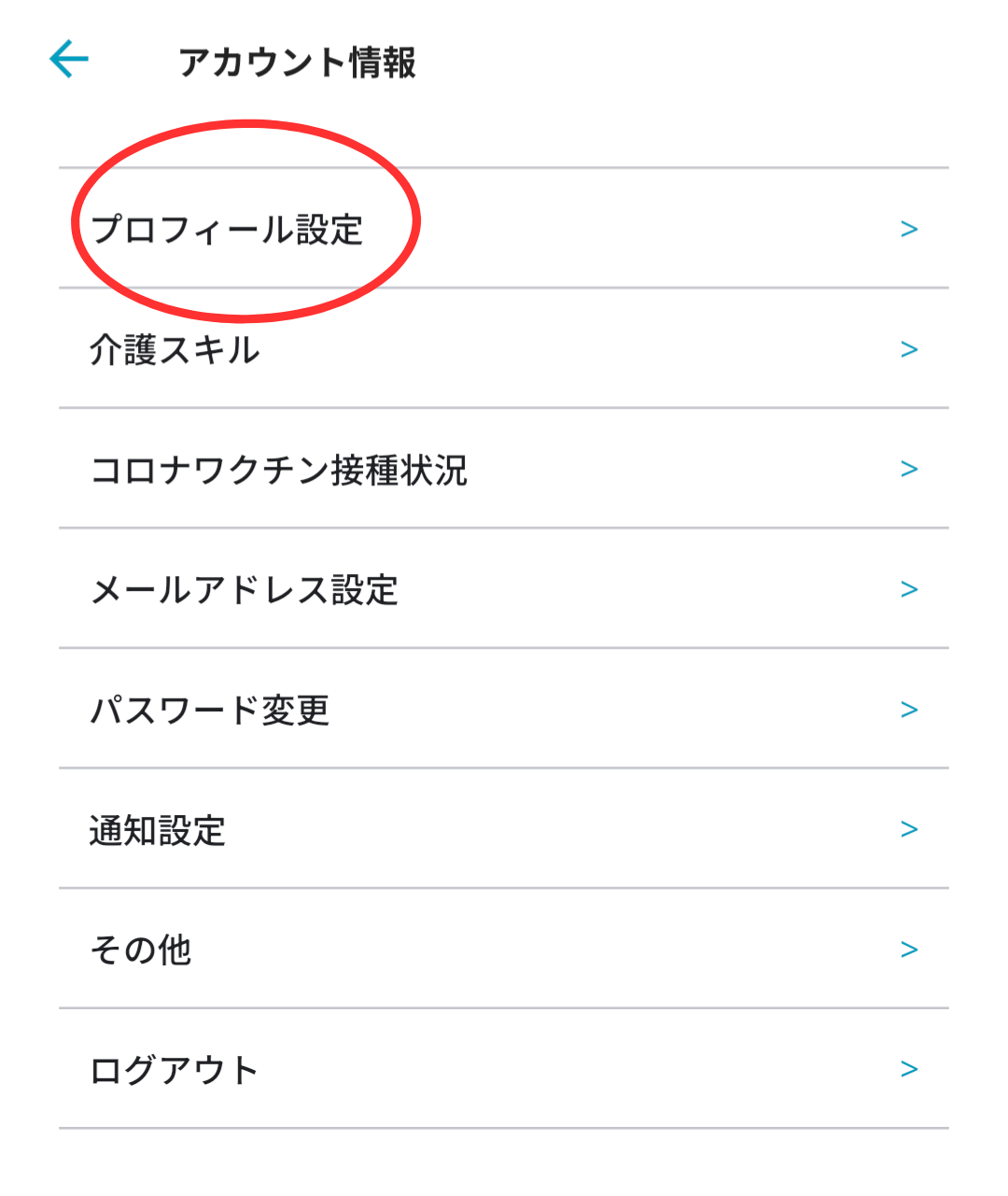The image size is (1008, 1196).
Task: Click the chevron next to プロフィール設定
Action: (x=909, y=228)
